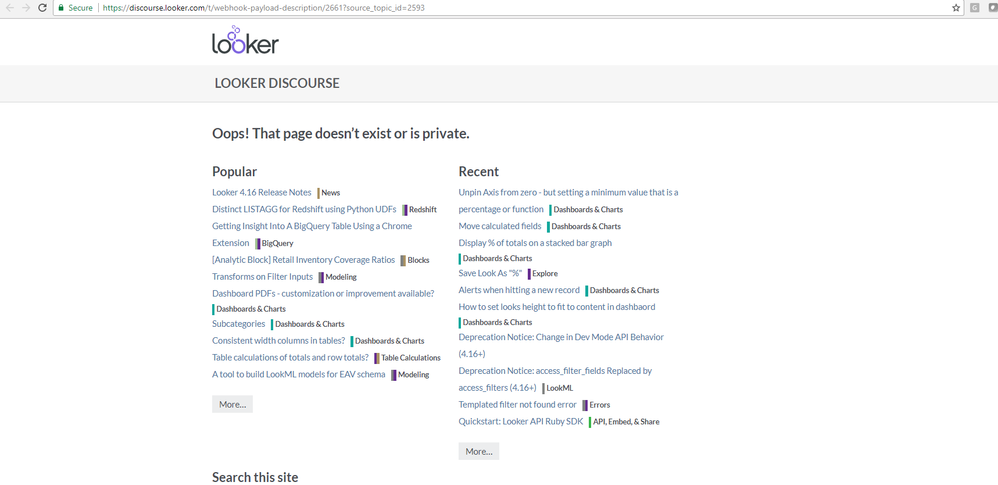Open the Redshift category tag
This screenshot has height=485, width=998.
[420, 209]
